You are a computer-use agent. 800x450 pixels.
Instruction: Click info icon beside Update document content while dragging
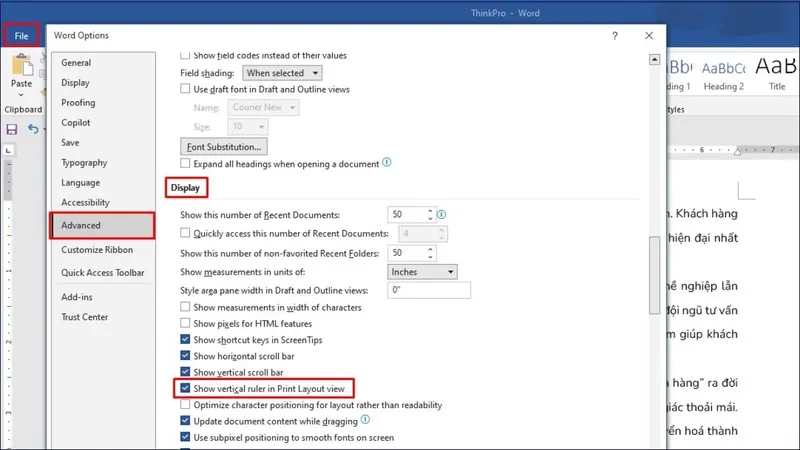(365, 419)
